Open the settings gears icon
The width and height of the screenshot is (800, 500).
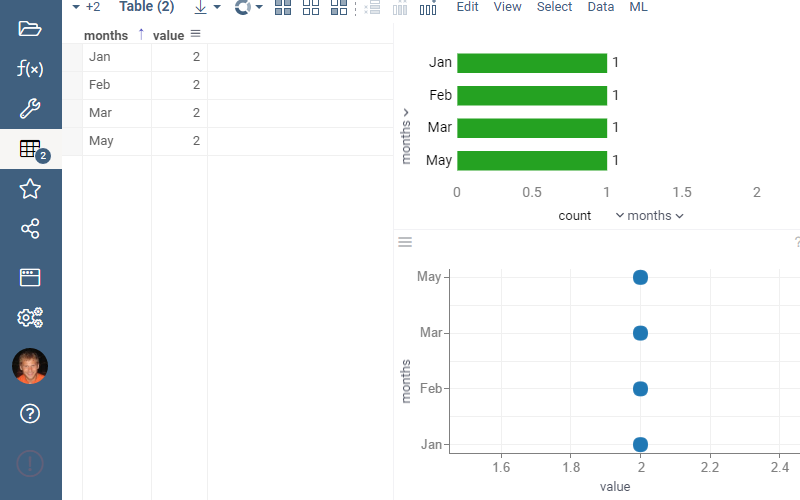[x=30, y=318]
